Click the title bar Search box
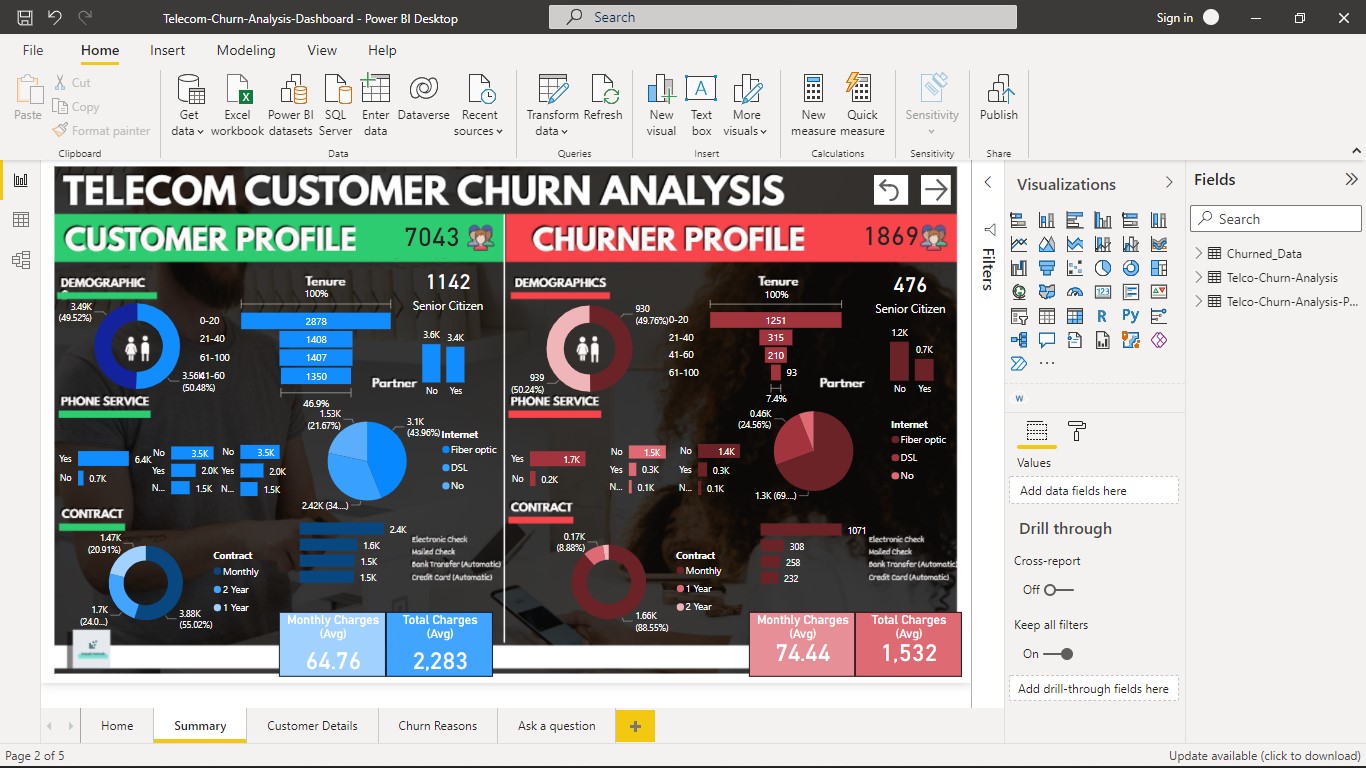Viewport: 1366px width, 768px height. pyautogui.click(x=782, y=17)
